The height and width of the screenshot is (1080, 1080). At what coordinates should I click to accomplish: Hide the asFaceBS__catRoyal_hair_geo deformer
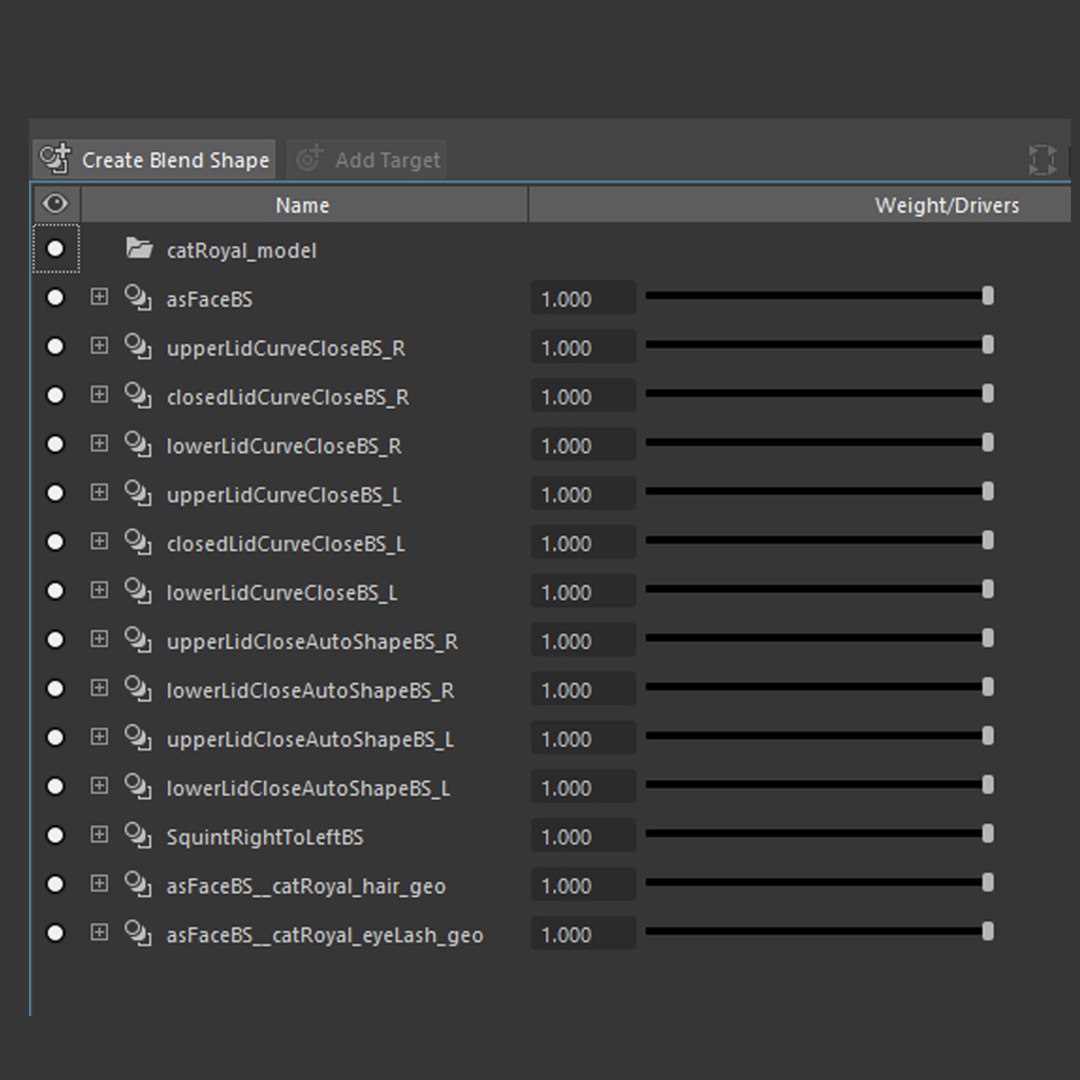point(55,884)
